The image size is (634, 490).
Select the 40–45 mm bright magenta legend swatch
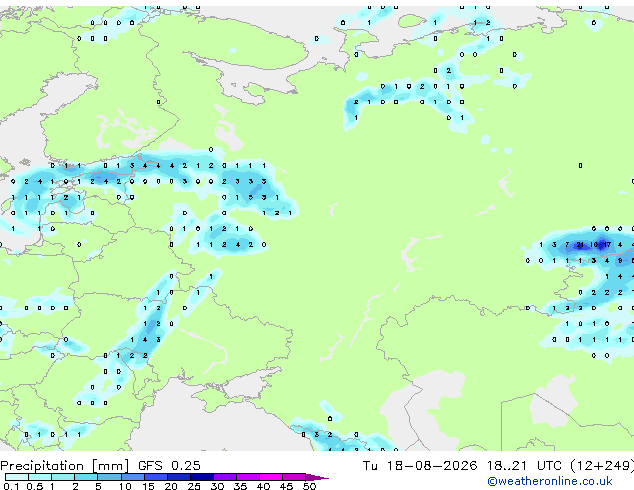click(x=271, y=477)
